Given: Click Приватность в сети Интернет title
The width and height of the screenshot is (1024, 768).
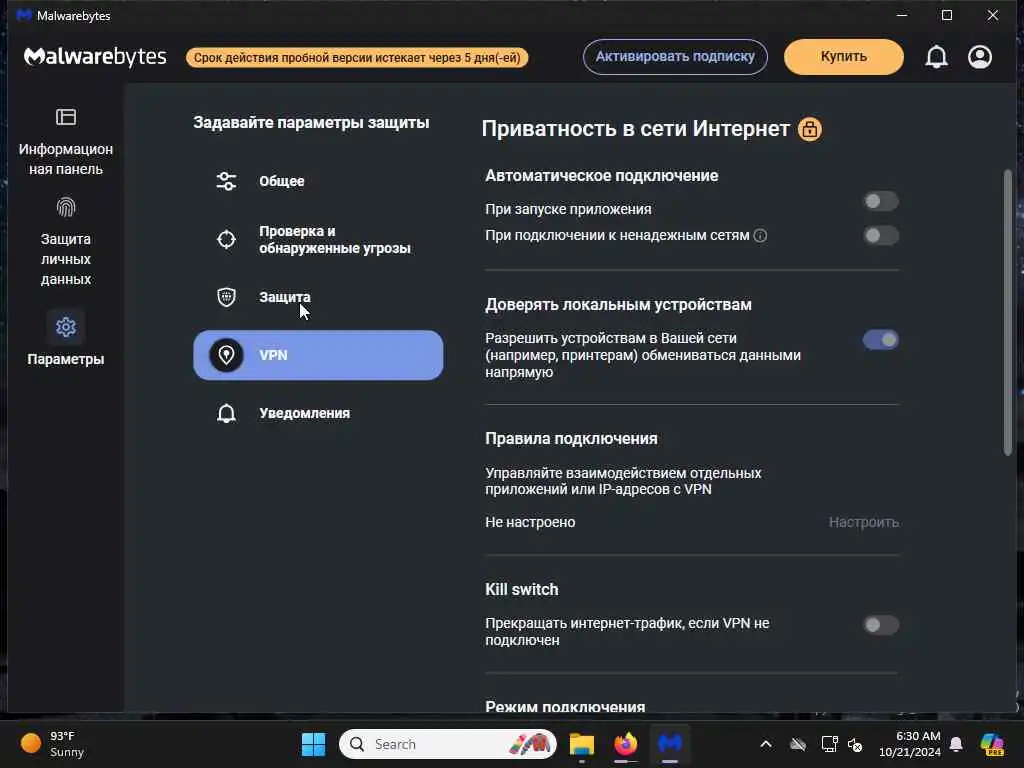Looking at the screenshot, I should point(635,129).
